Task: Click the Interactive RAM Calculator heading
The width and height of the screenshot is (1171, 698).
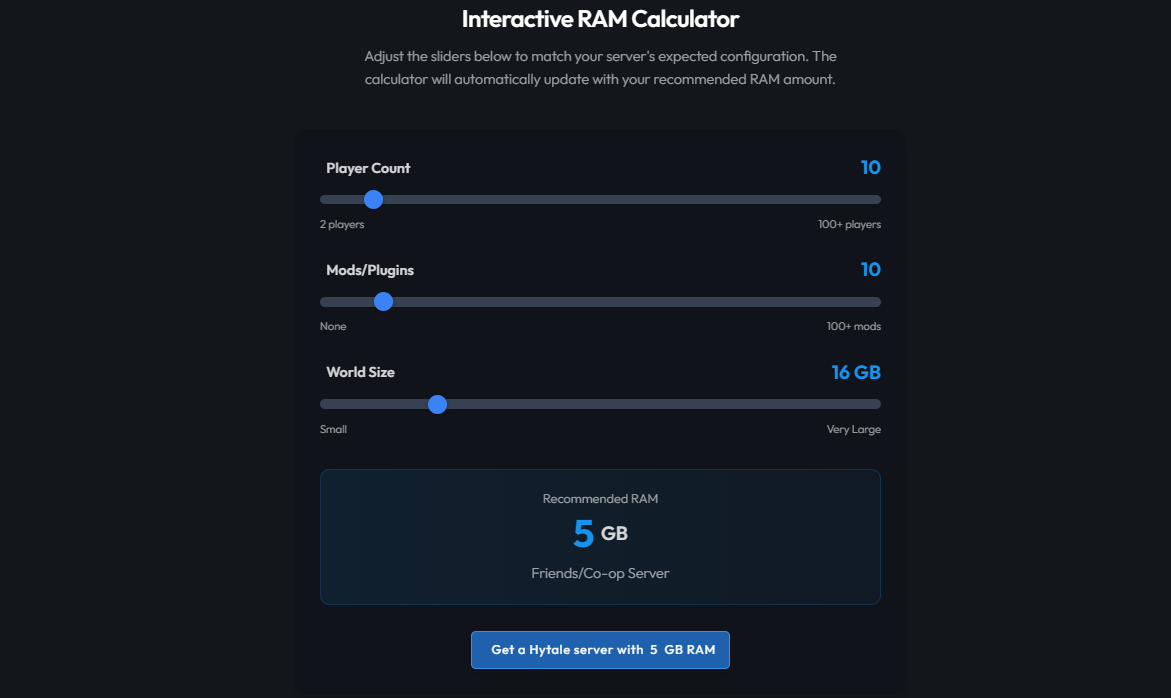Action: click(x=600, y=19)
